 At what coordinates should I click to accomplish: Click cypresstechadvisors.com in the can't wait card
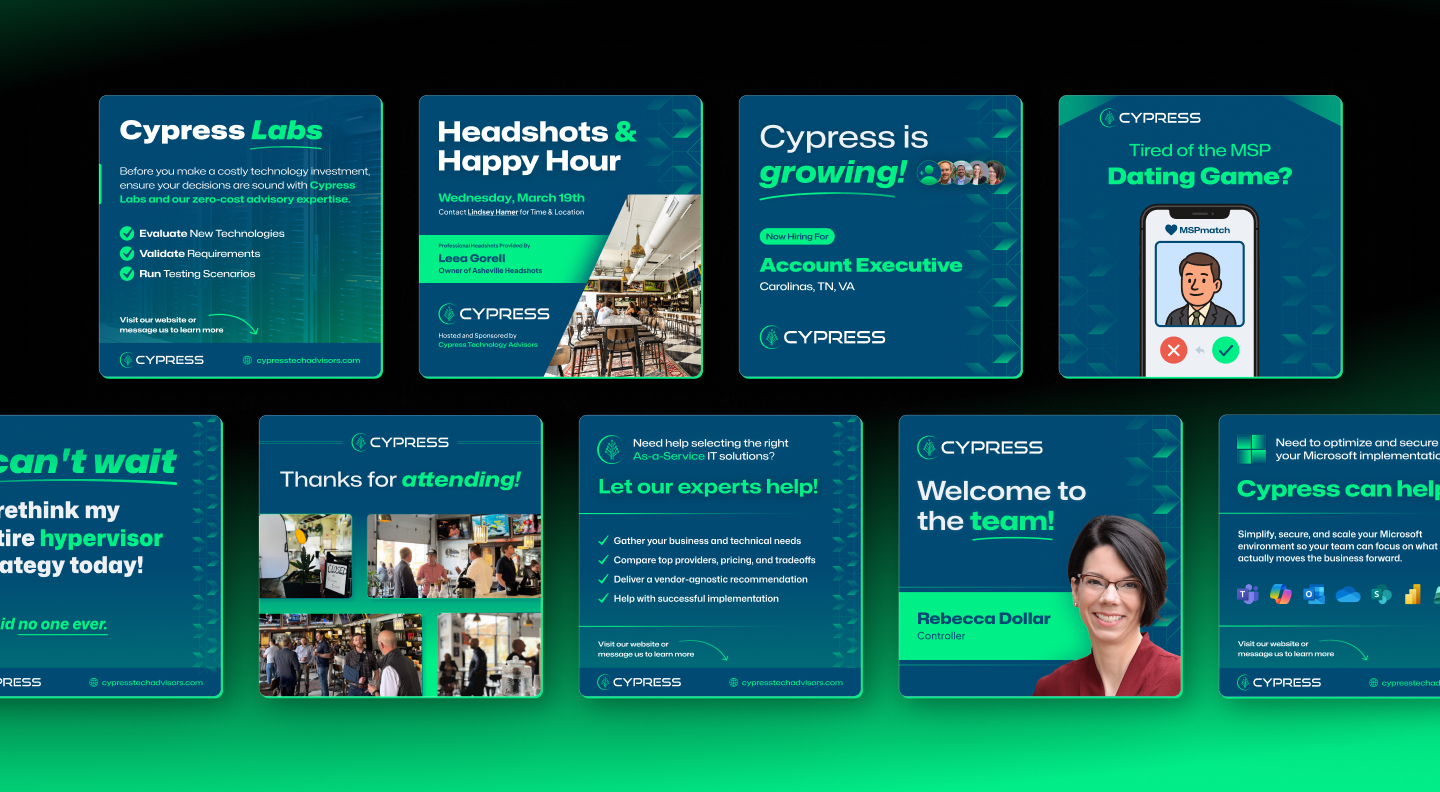pos(152,682)
